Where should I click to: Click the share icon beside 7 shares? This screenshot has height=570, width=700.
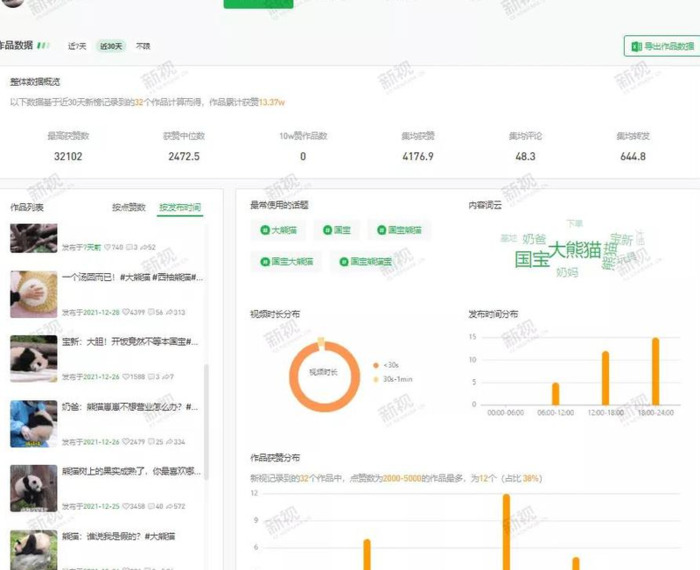click(x=165, y=377)
